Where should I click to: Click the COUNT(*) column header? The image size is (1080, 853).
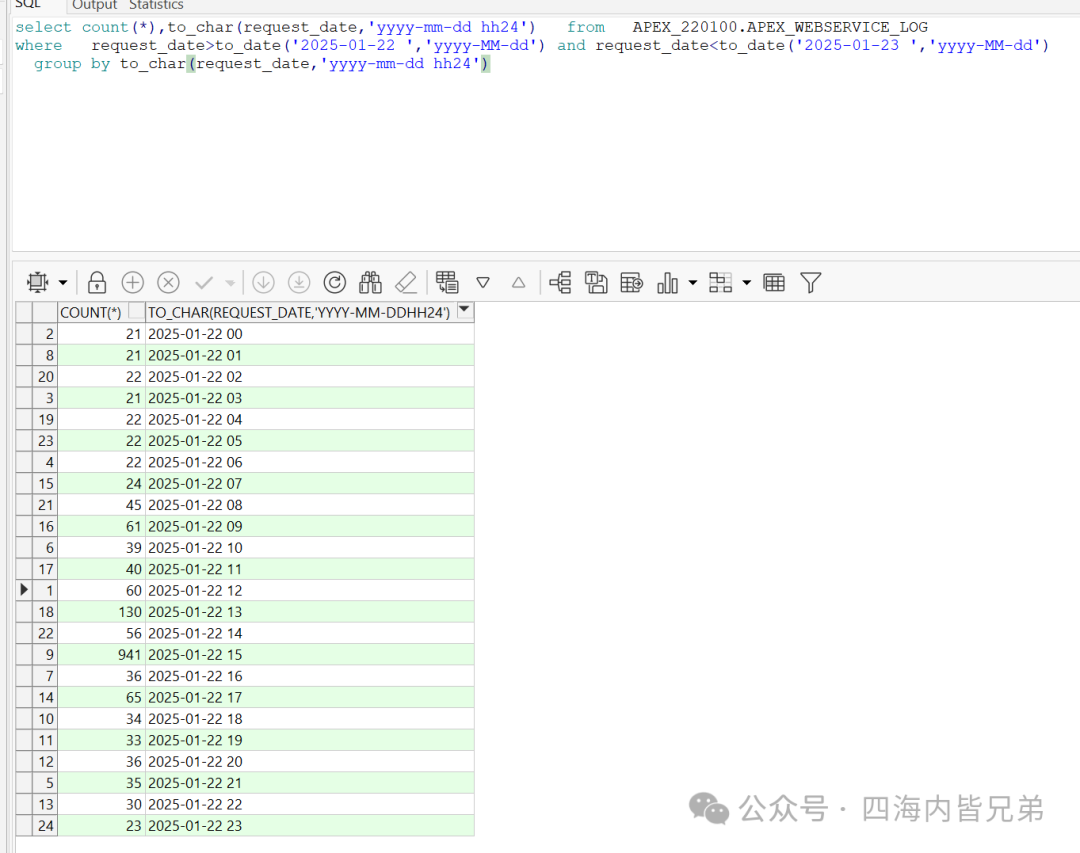tap(101, 312)
